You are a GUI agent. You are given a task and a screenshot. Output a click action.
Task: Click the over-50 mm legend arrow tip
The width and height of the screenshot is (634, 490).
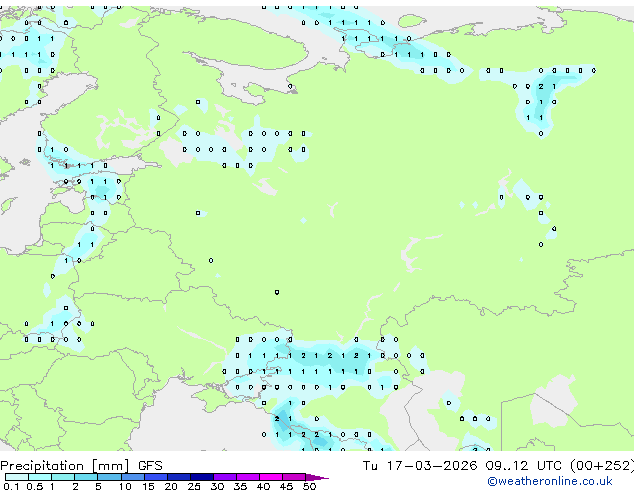coord(317,478)
